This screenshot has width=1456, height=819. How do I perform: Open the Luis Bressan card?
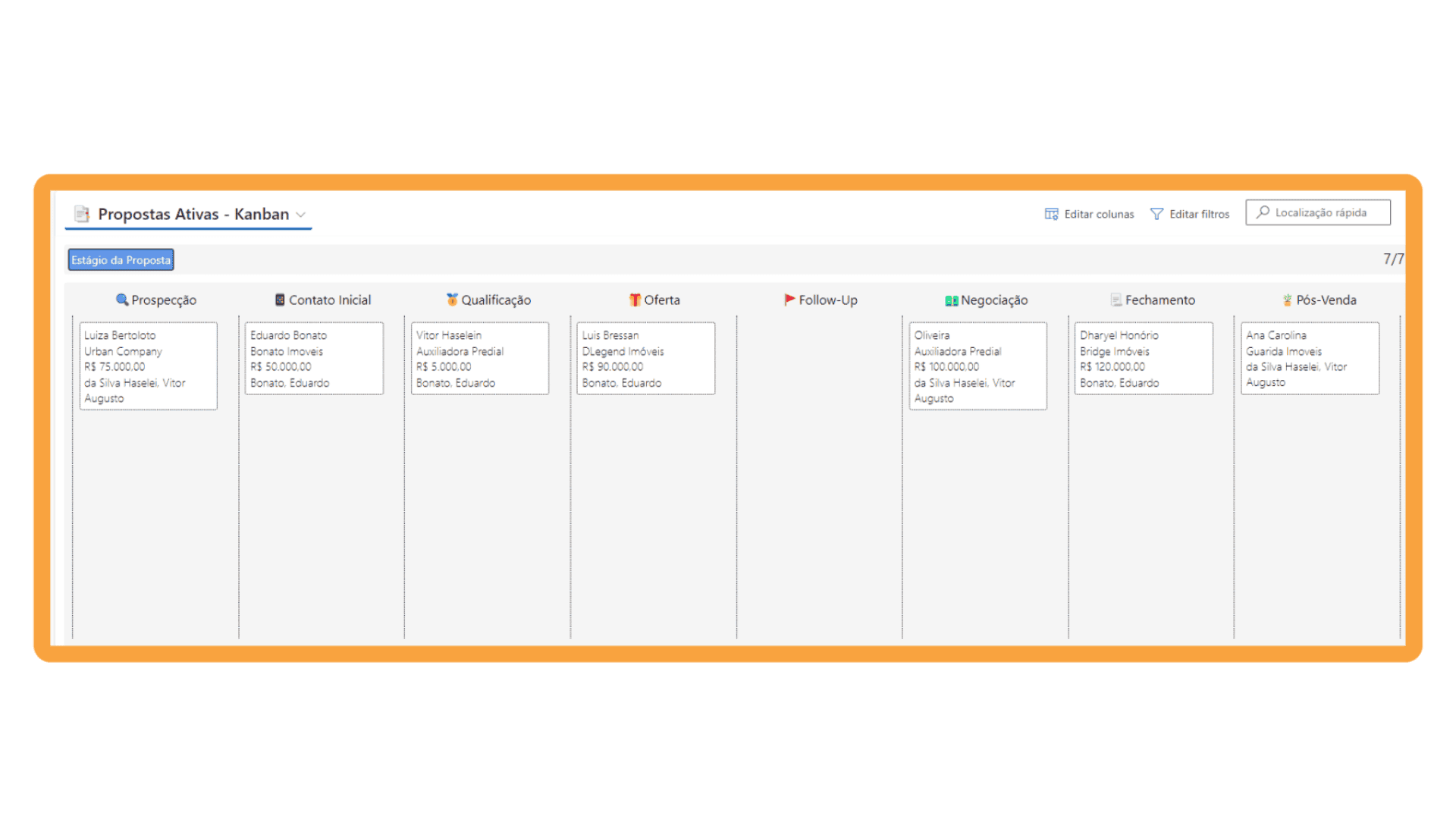(646, 358)
